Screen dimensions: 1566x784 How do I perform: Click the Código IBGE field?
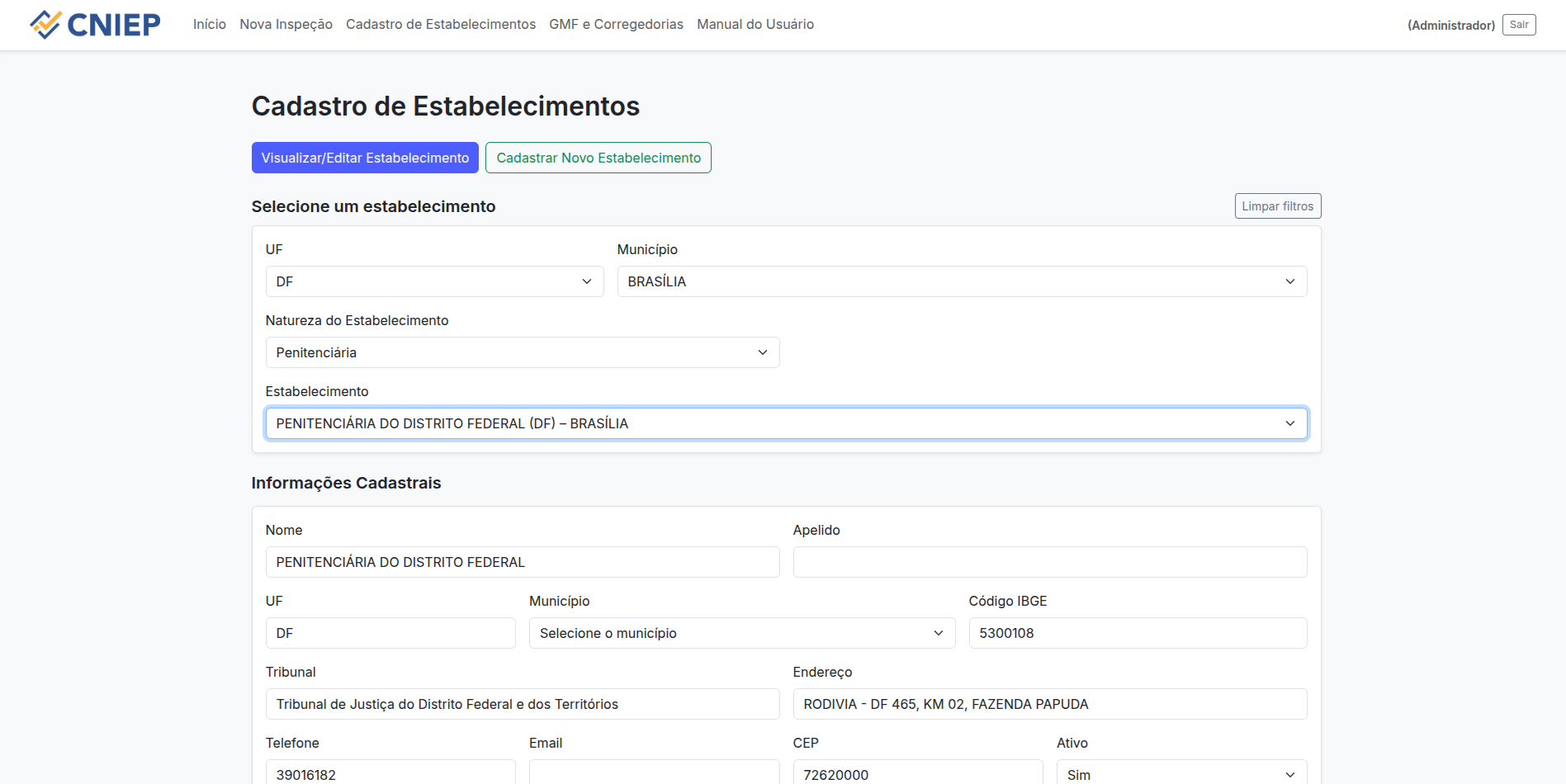click(1138, 633)
